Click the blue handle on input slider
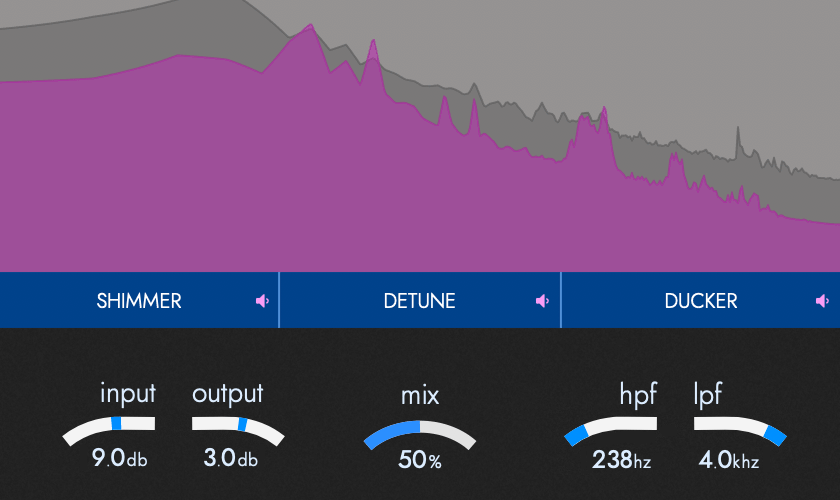840x500 pixels. coord(116,423)
